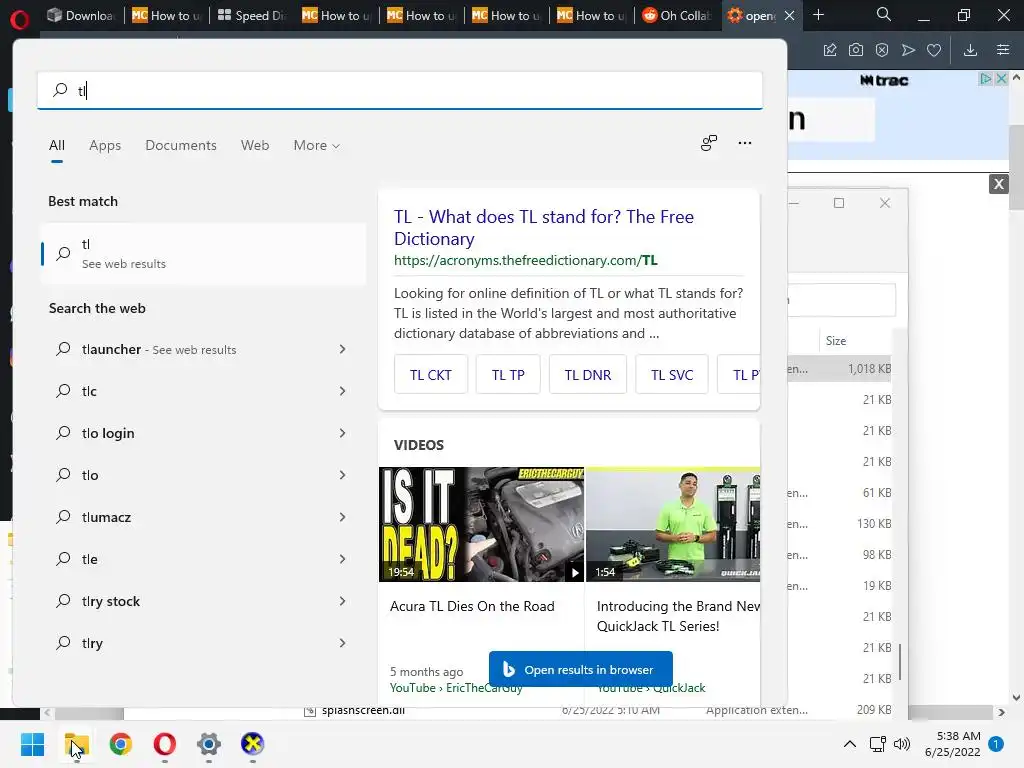Open File Explorer from taskbar
Image resolution: width=1024 pixels, height=768 pixels.
pos(76,744)
